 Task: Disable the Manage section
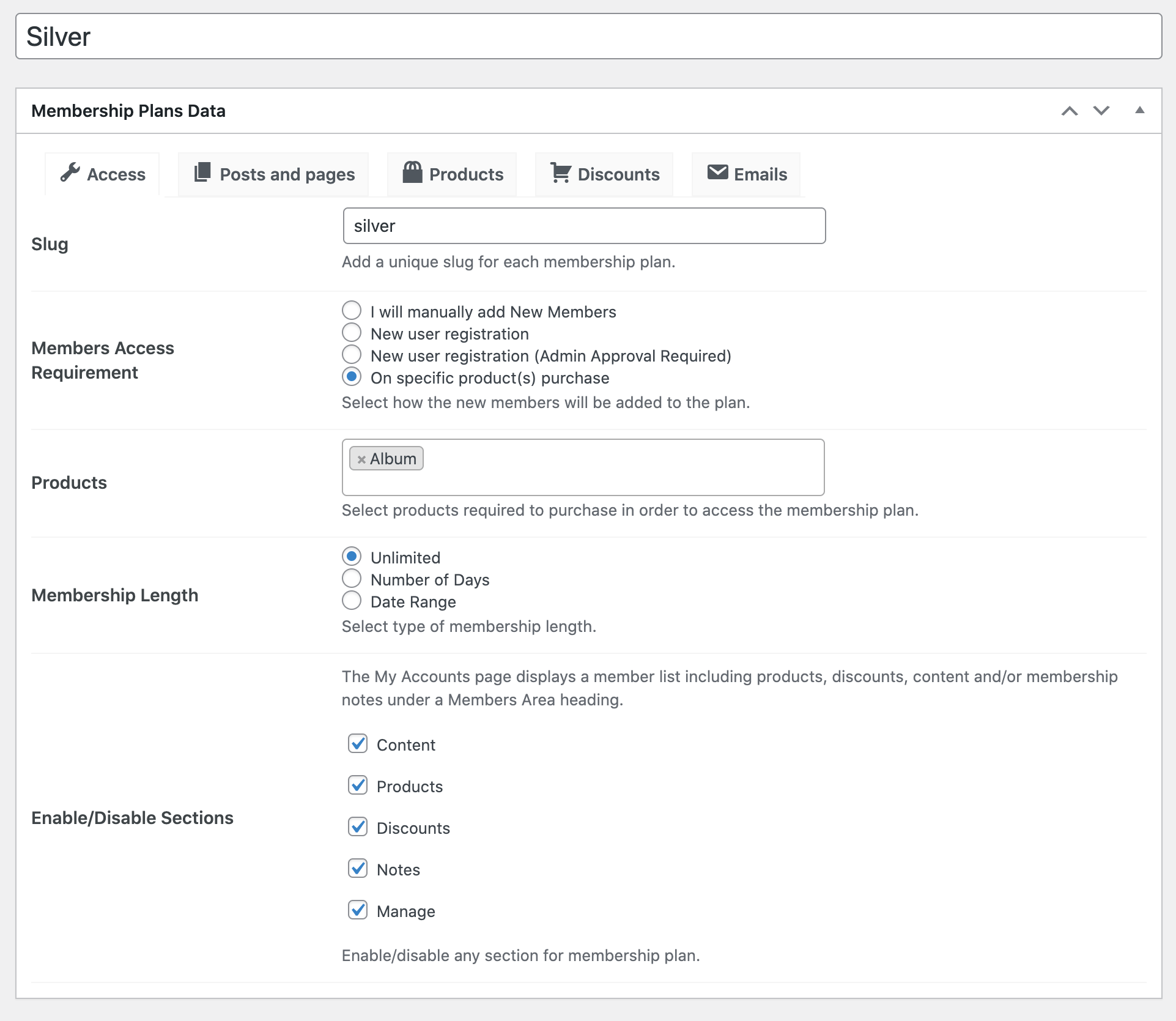358,910
